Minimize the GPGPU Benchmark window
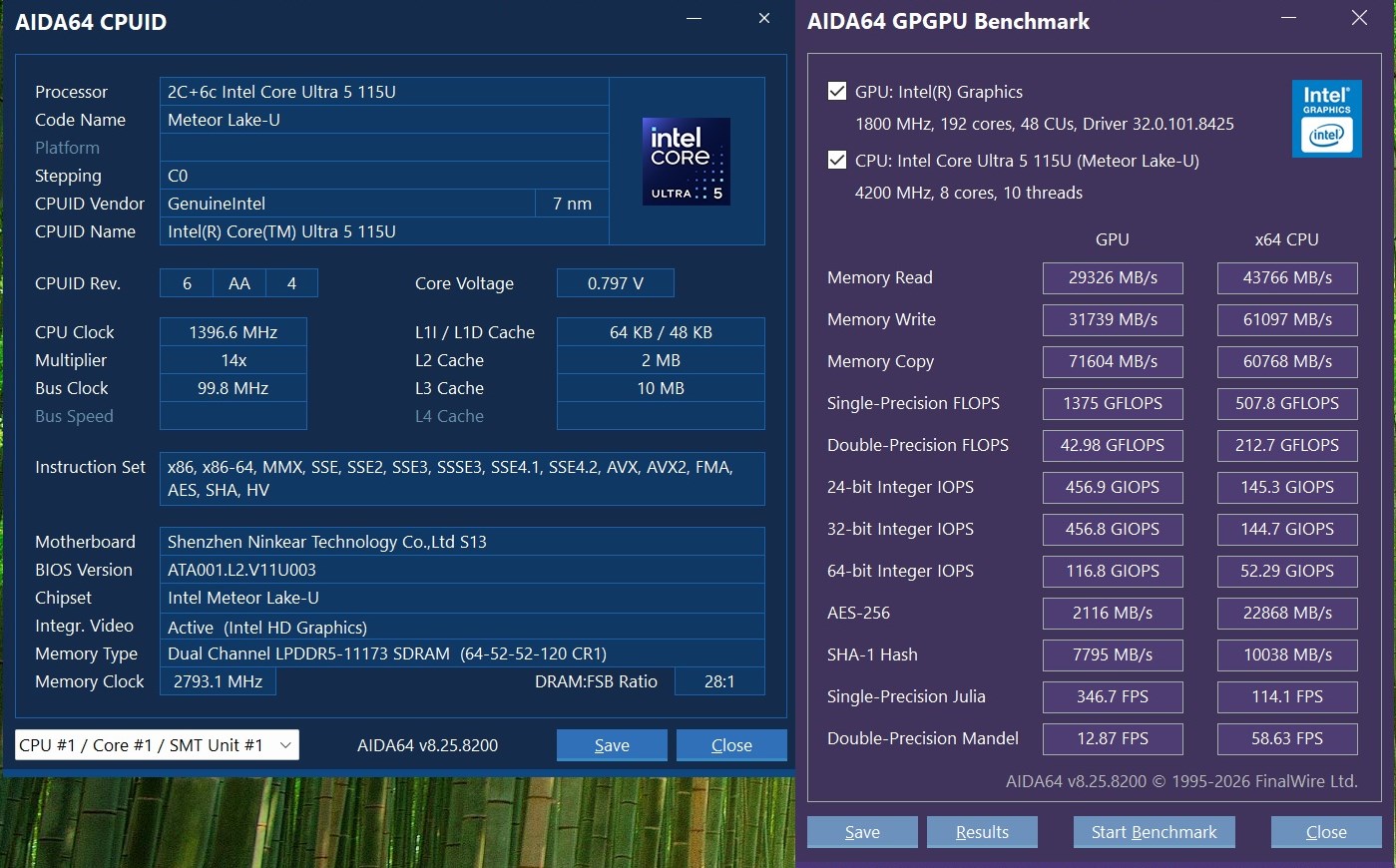 (1288, 19)
